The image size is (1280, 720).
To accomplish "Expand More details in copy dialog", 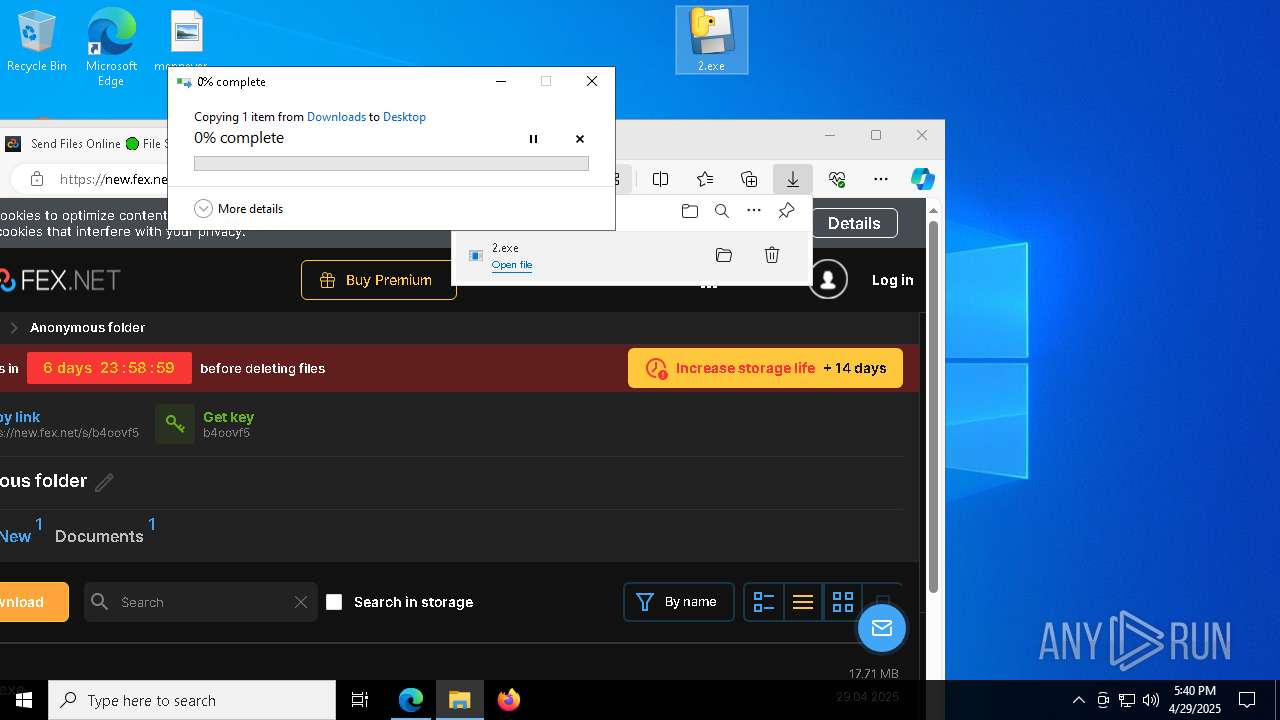I will (239, 208).
